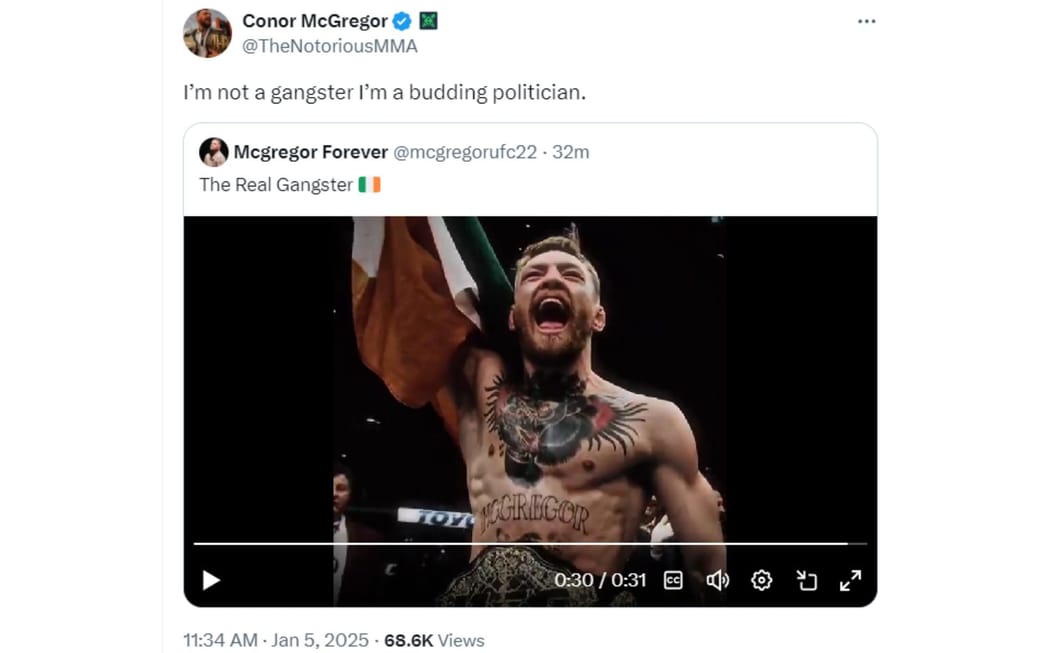Click the @TheNotoriousMMA handle
This screenshot has width=1045, height=653.
click(x=331, y=46)
